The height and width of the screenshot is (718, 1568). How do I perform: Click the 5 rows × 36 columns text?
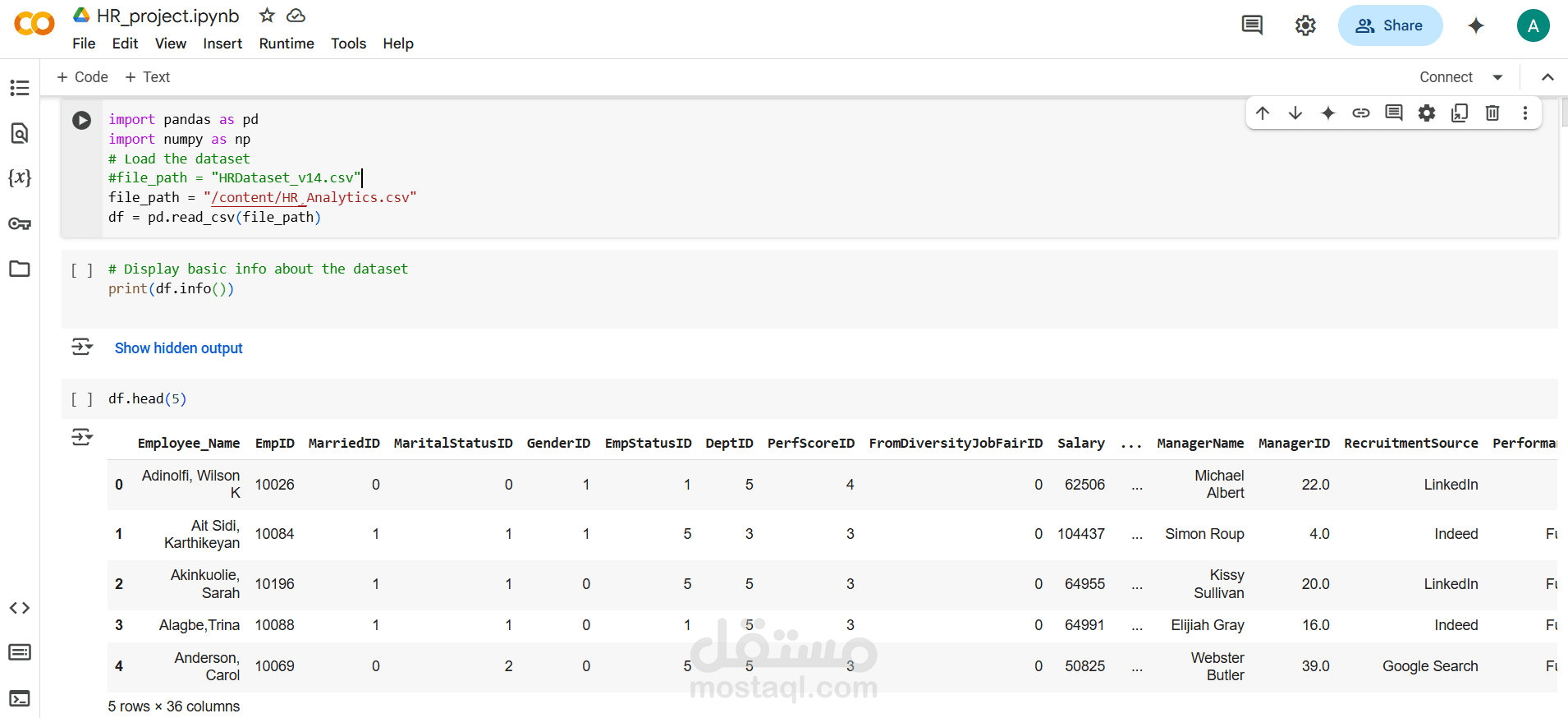pos(174,706)
